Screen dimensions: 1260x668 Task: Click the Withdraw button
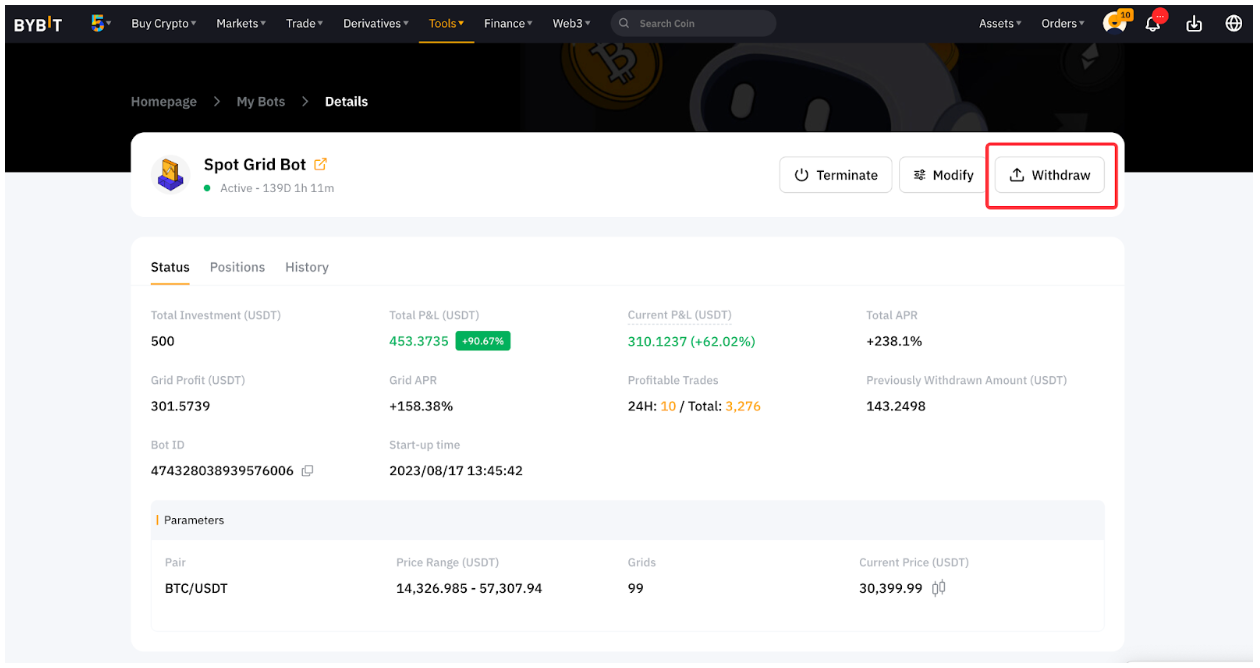[x=1050, y=175]
